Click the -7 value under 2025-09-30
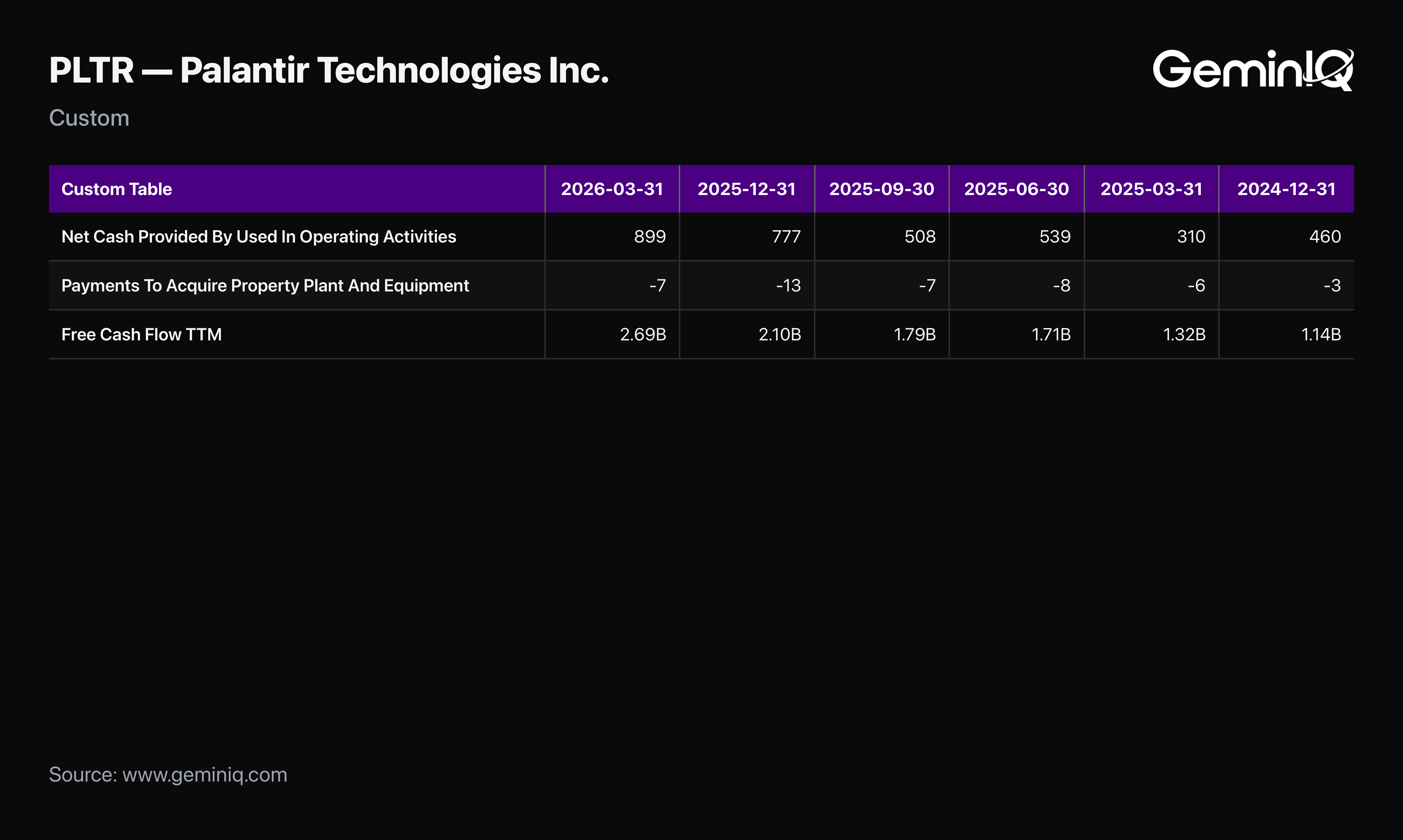Image resolution: width=1403 pixels, height=840 pixels. (x=927, y=286)
